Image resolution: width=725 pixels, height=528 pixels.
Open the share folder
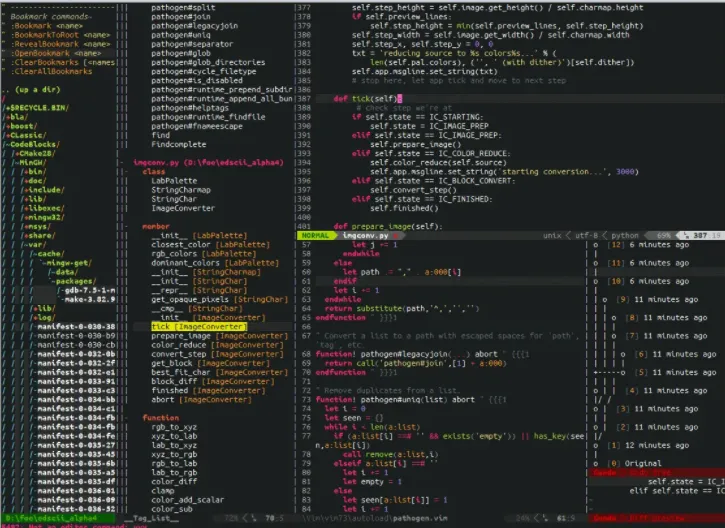(x=39, y=235)
